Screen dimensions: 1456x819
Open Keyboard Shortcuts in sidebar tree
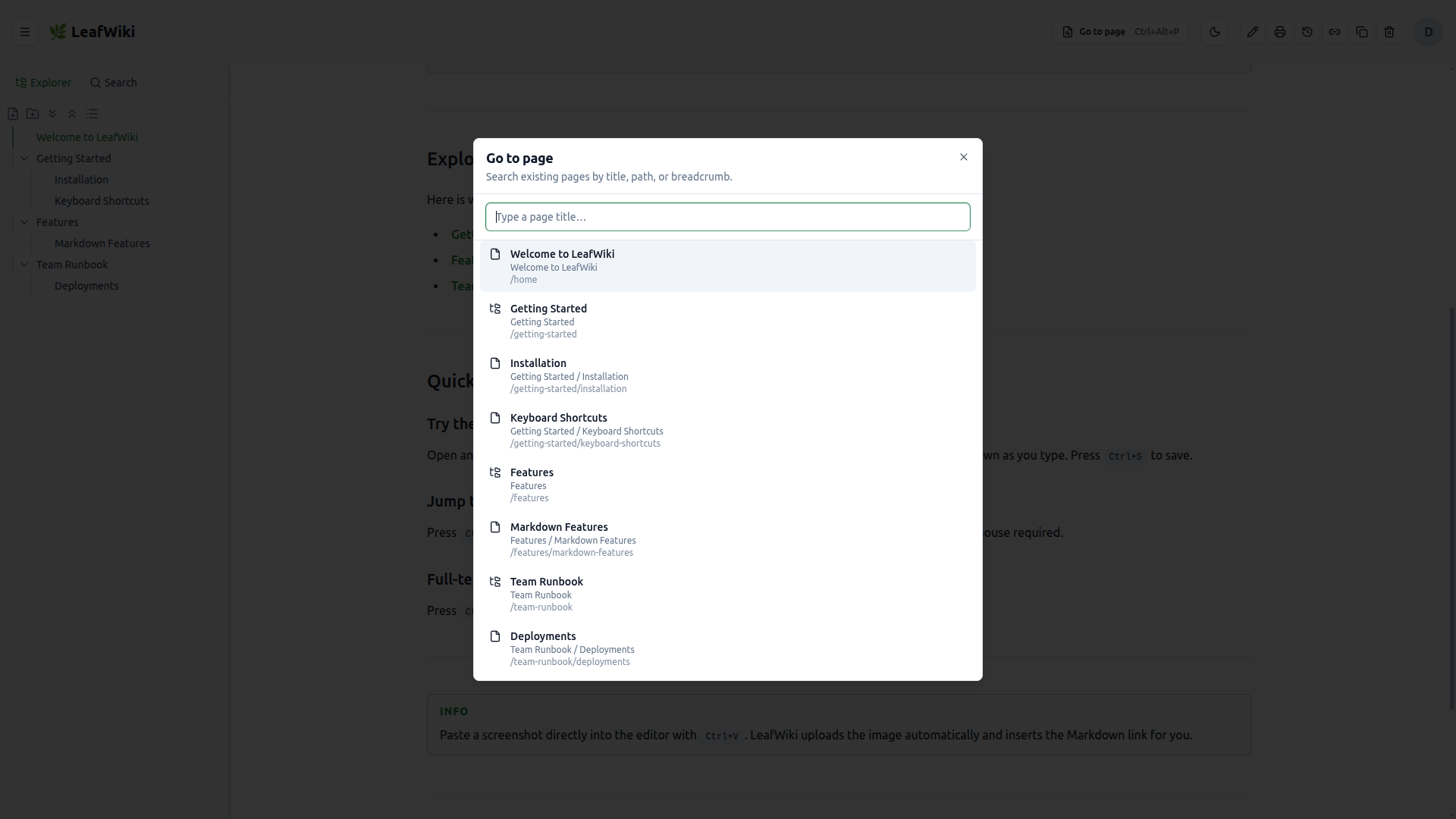click(x=102, y=201)
